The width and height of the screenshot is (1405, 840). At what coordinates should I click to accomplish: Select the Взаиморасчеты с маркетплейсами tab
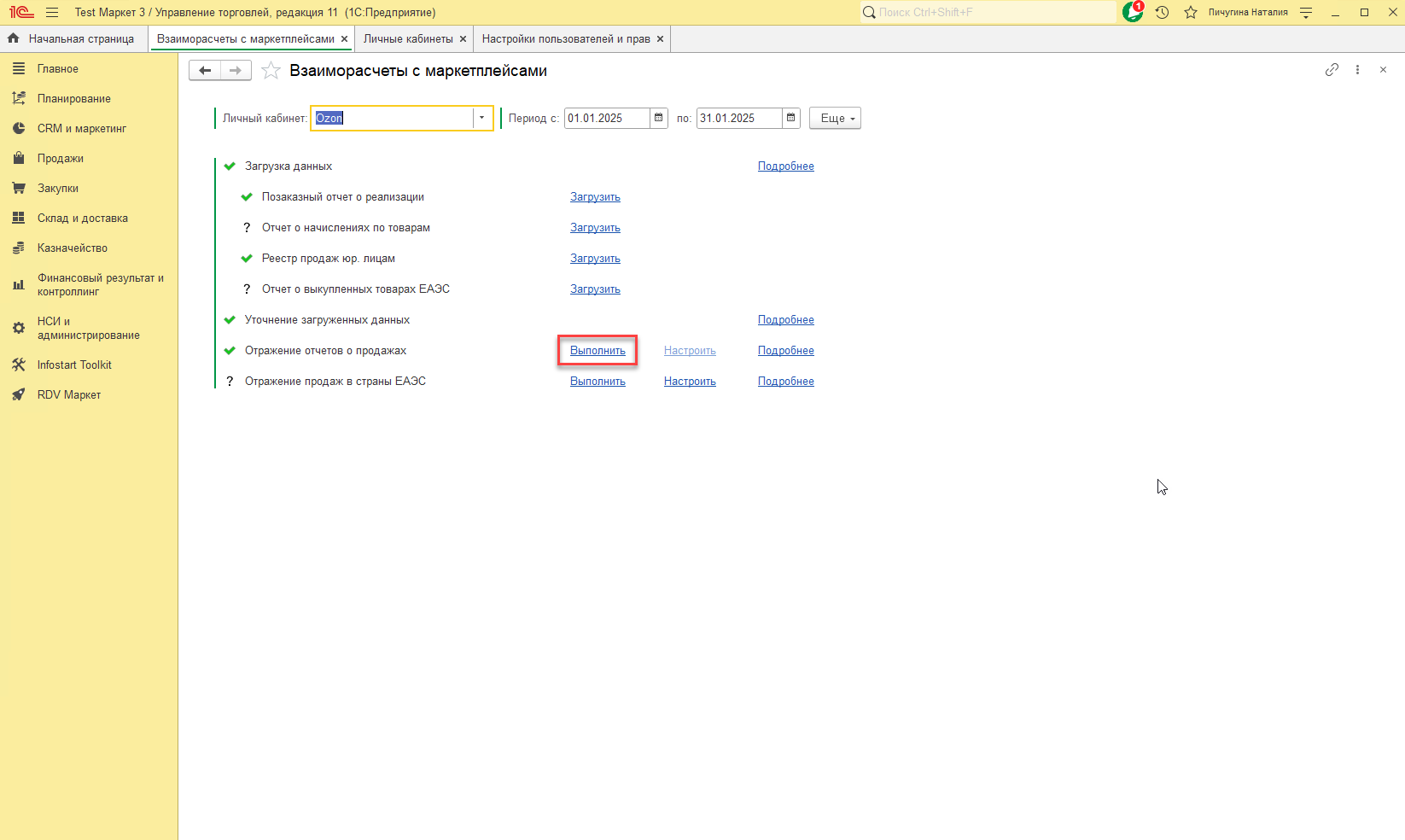tap(246, 39)
